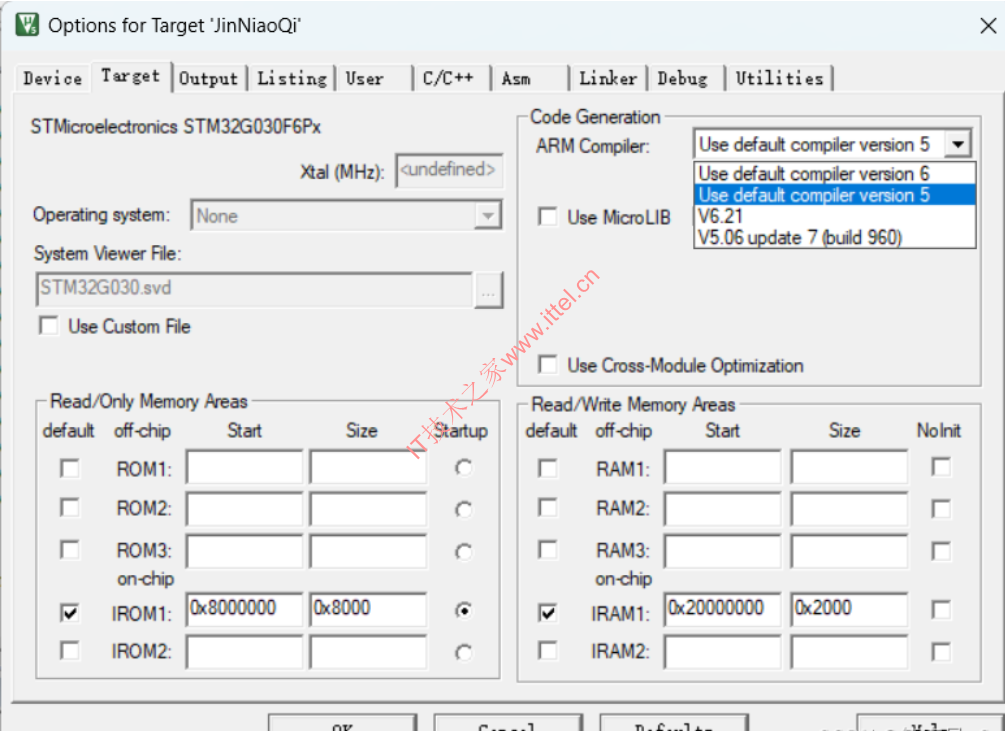Check the default box for RAM3
This screenshot has width=1005, height=731.
coord(548,550)
